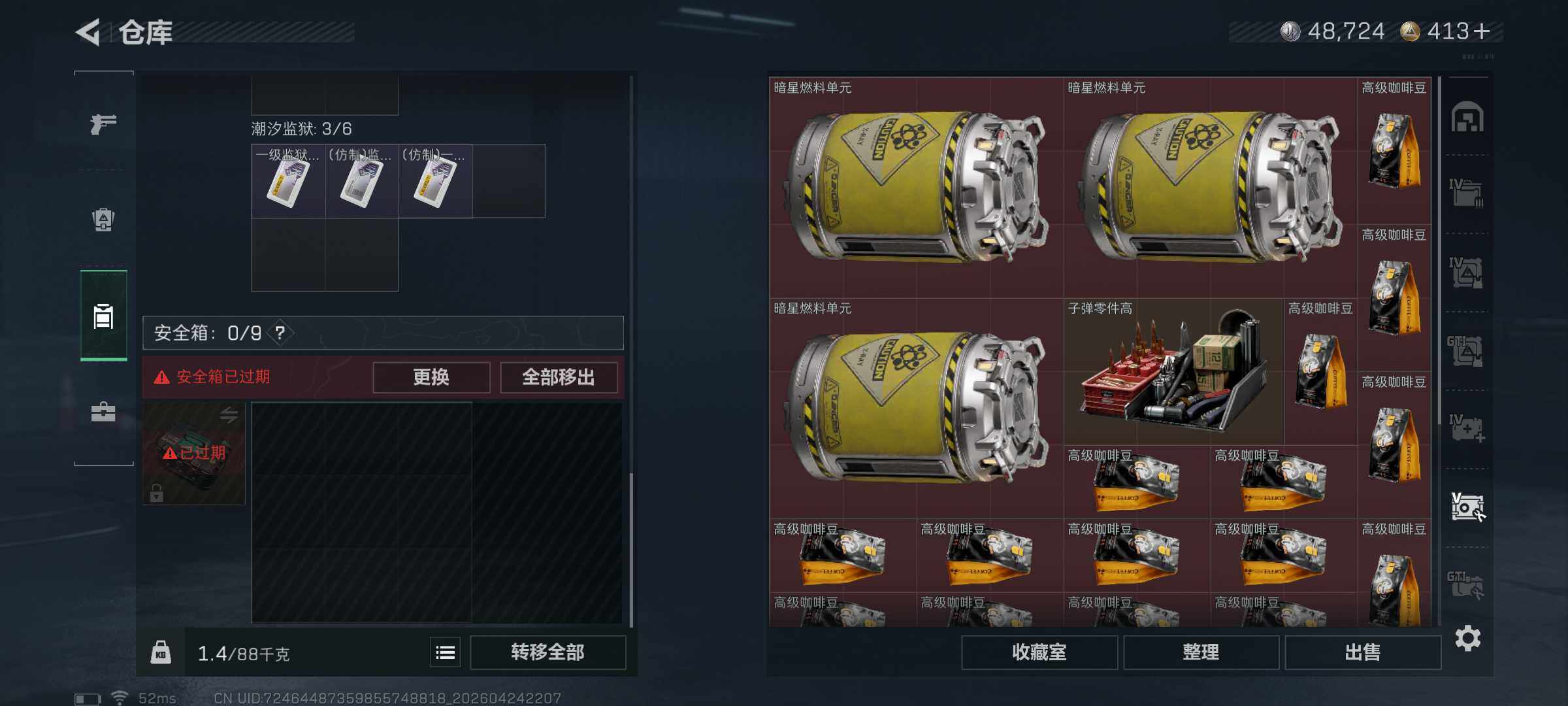Image resolution: width=1568 pixels, height=706 pixels.
Task: Open the V-tier storage category icon
Action: pos(1467,507)
